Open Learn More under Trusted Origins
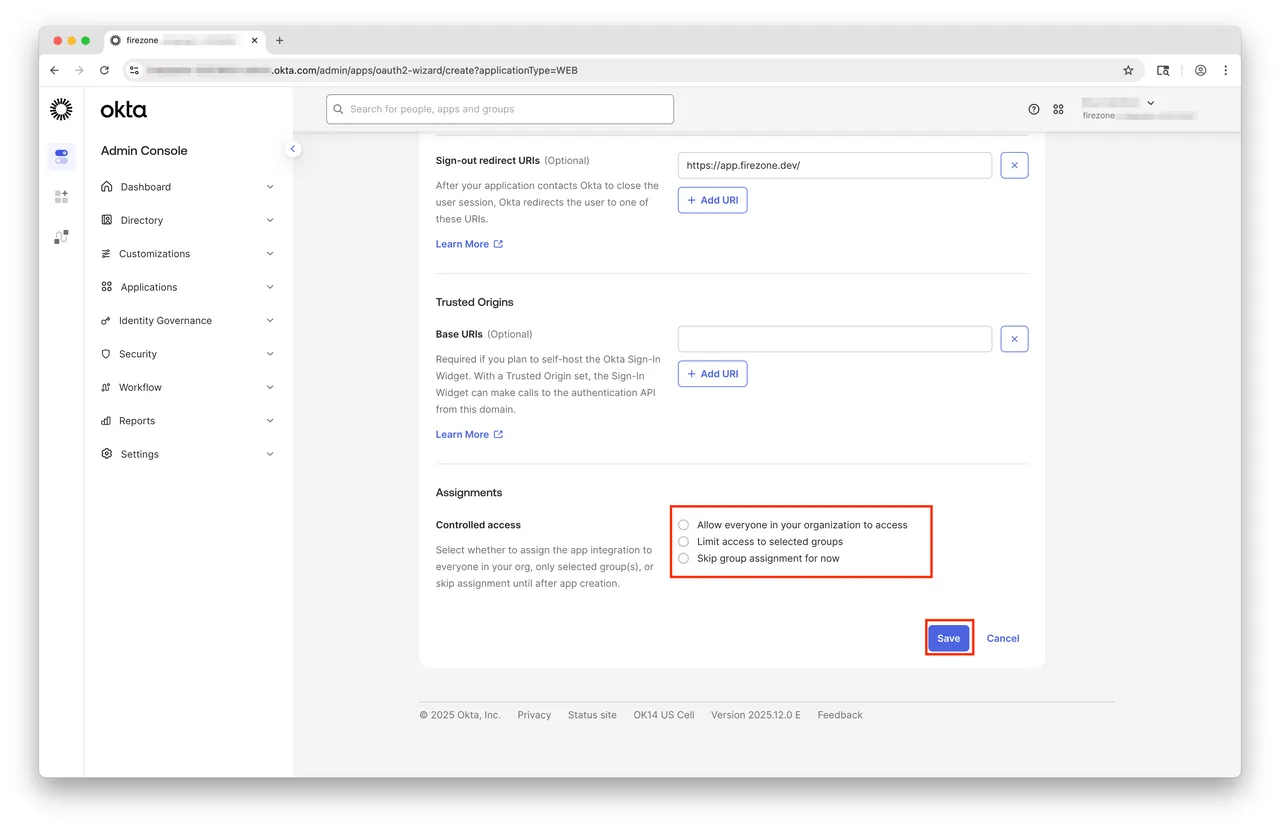Viewport: 1280px width, 829px height. point(469,435)
